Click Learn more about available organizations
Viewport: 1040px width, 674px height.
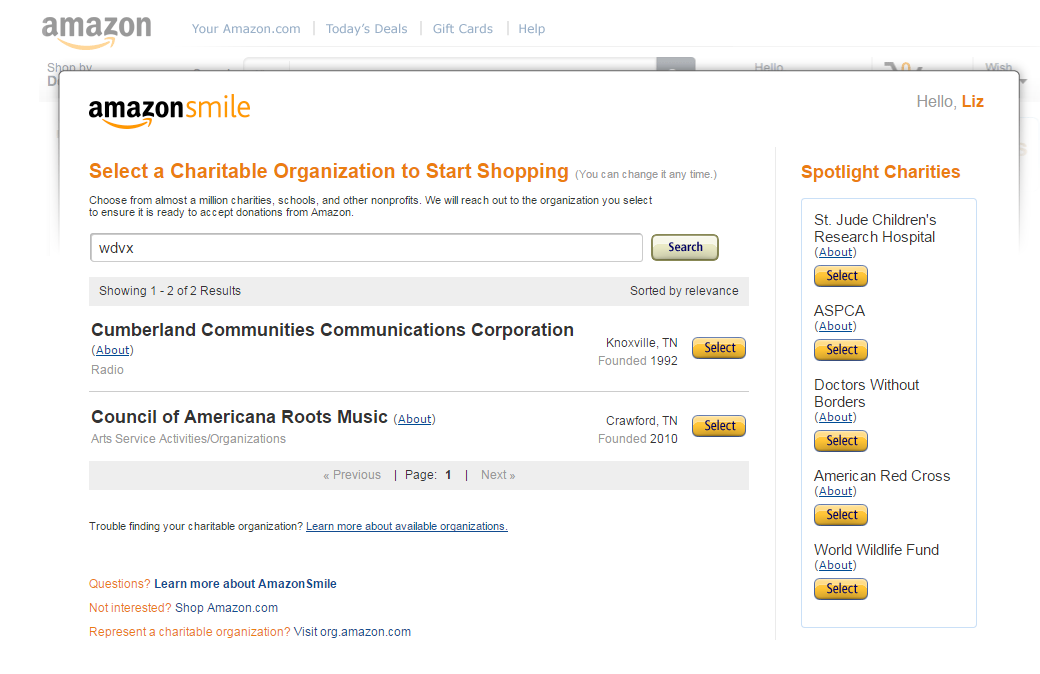pos(406,526)
